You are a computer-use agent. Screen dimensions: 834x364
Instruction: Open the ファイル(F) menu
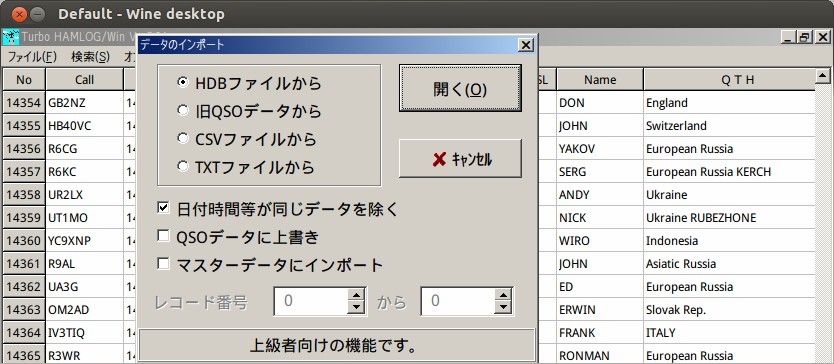pyautogui.click(x=32, y=56)
